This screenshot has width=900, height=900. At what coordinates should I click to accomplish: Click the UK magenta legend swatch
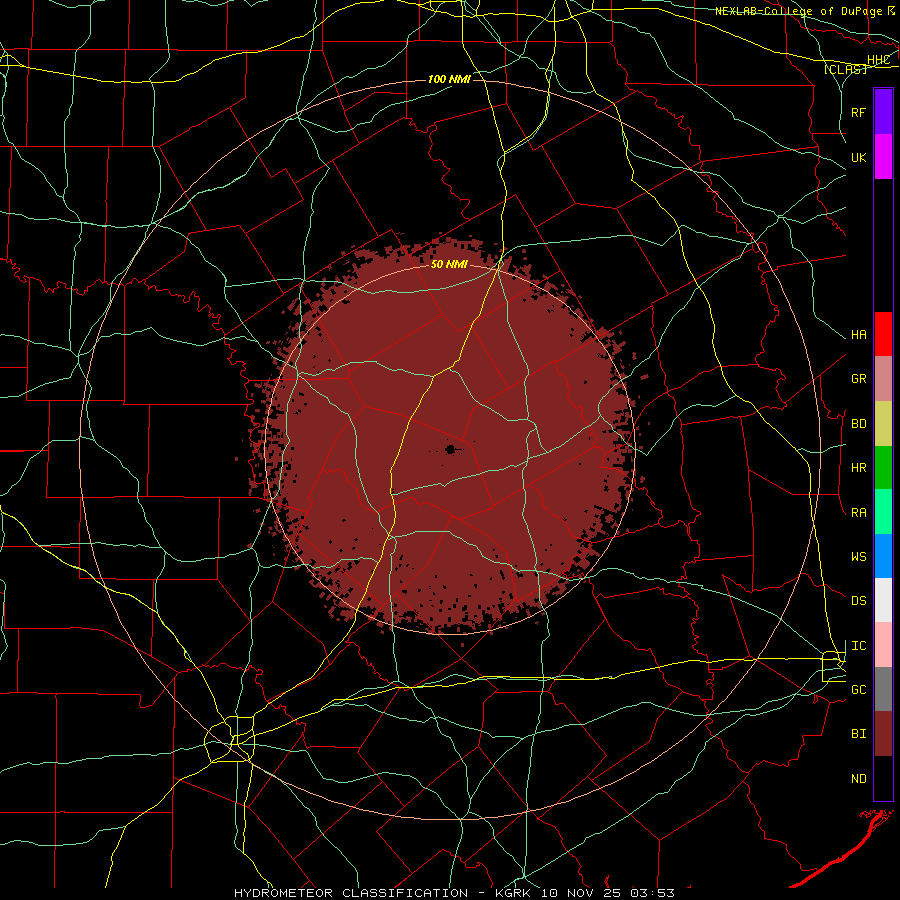coord(883,157)
